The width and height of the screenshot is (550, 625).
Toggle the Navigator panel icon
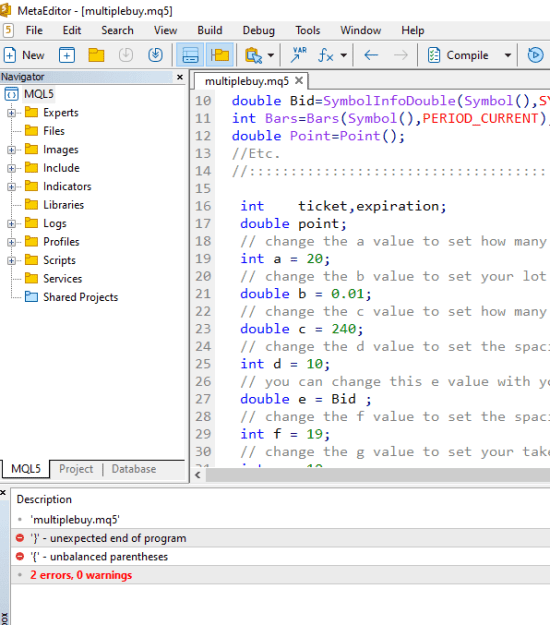220,55
